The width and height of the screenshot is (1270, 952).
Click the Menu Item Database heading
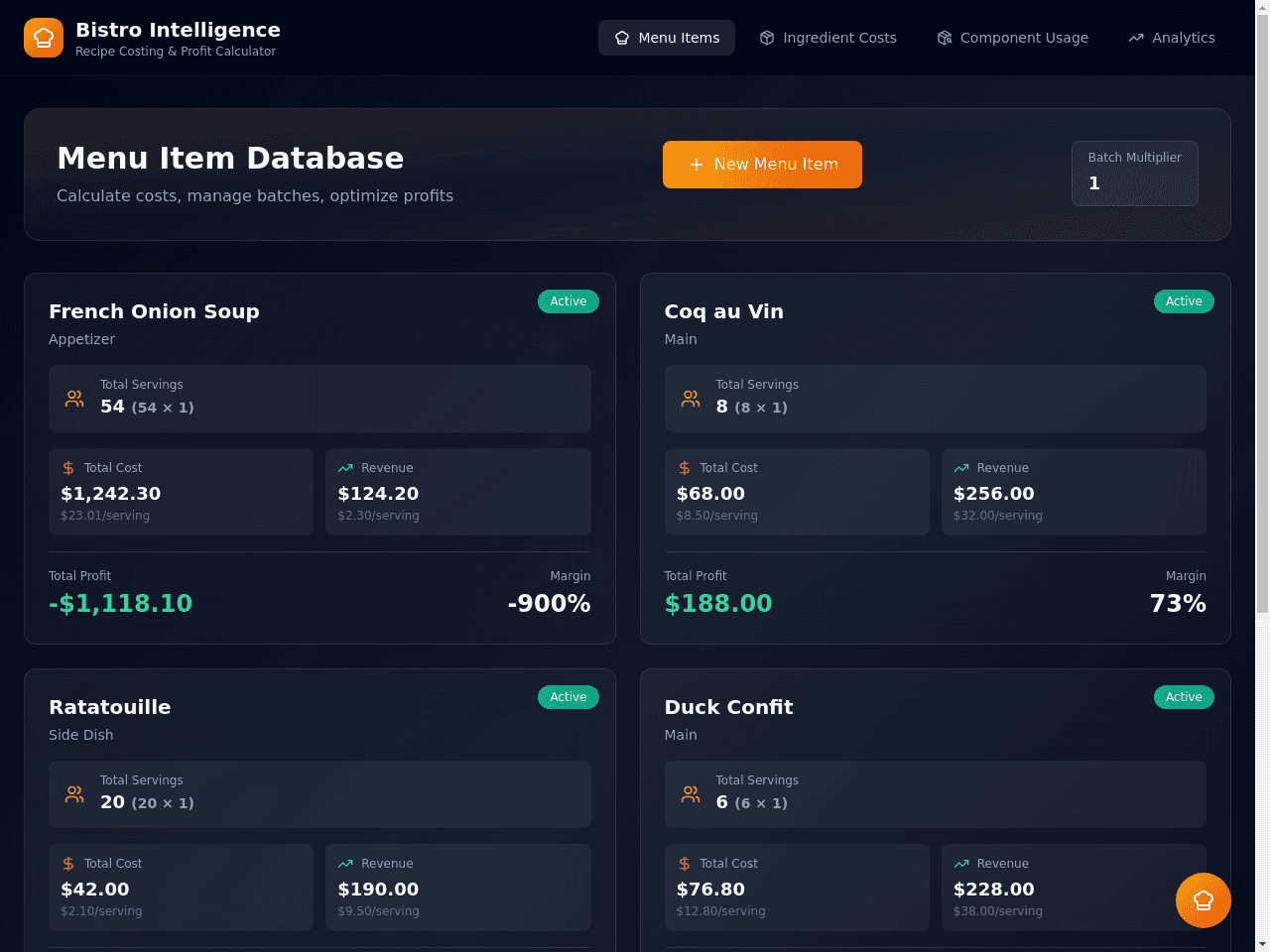pos(230,159)
